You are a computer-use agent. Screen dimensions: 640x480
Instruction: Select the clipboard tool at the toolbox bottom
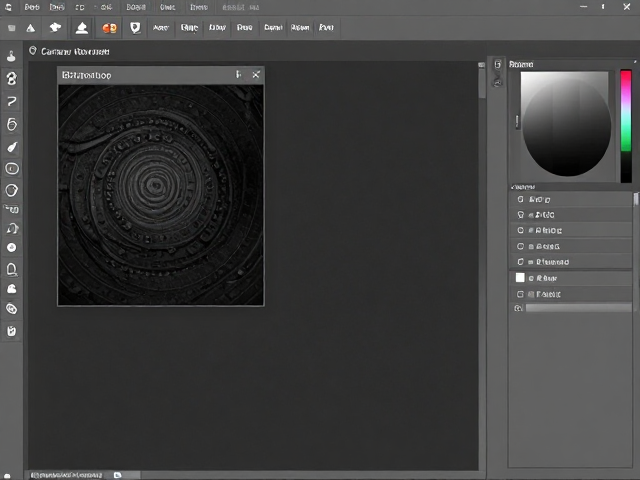[x=11, y=331]
